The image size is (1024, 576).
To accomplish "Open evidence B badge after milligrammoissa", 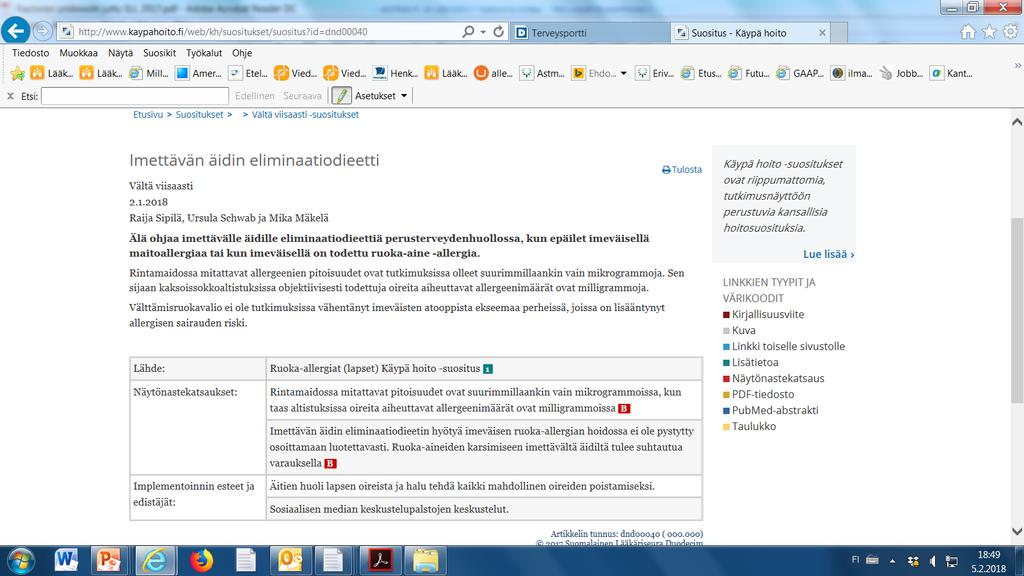I will pos(624,409).
